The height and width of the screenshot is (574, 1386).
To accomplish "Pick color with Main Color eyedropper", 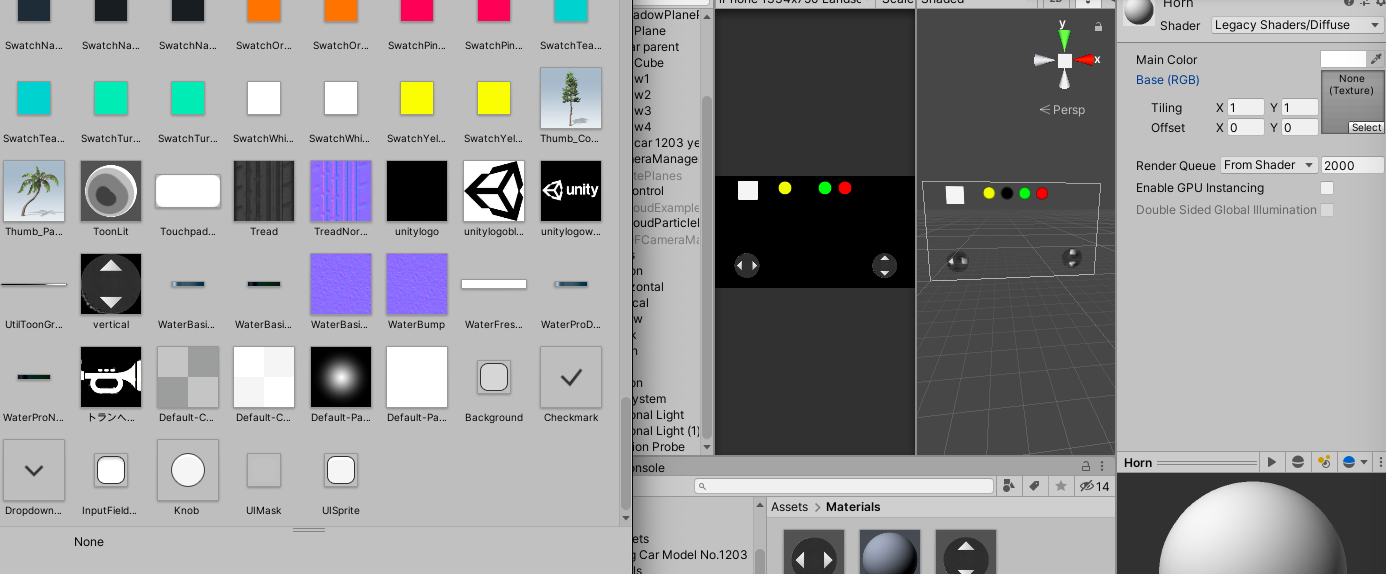I will coord(1376,59).
